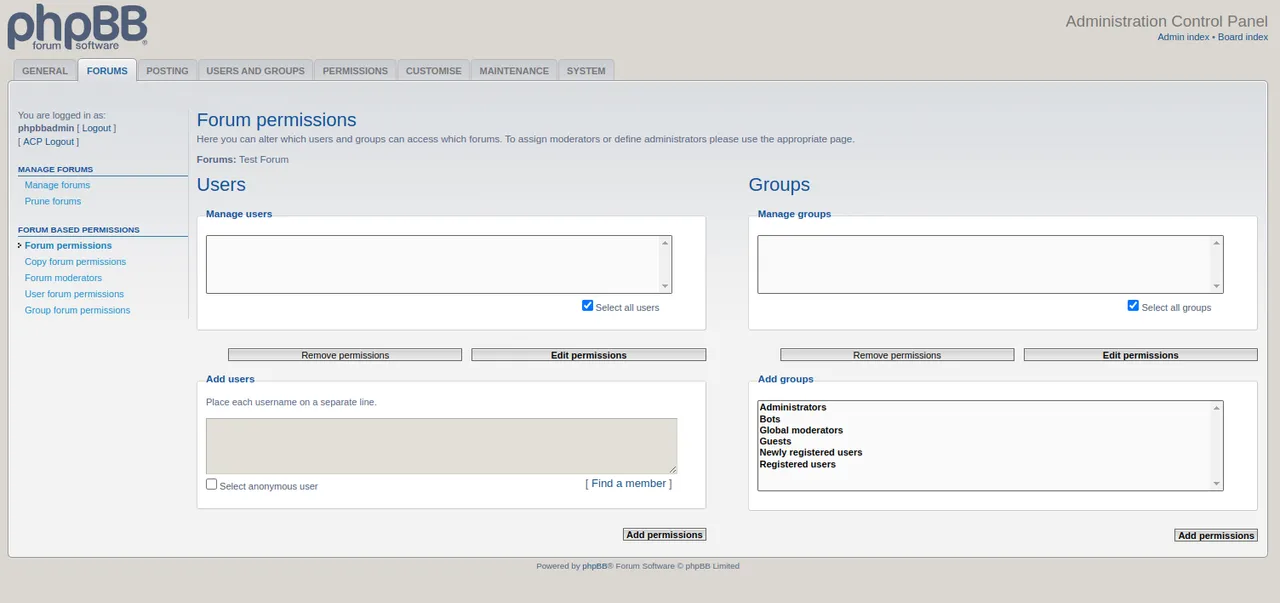Select Newly registered users group
Image resolution: width=1280 pixels, height=603 pixels.
click(x=985, y=453)
